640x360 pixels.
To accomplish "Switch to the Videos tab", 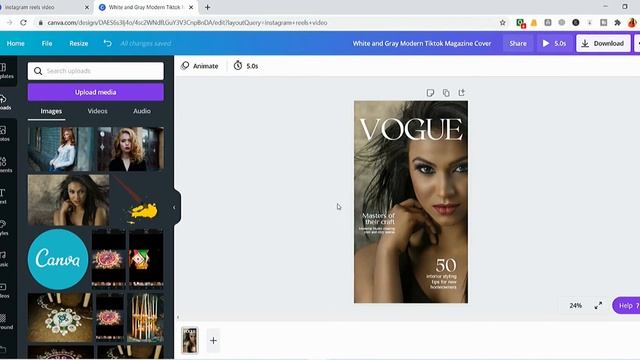I will click(x=98, y=111).
